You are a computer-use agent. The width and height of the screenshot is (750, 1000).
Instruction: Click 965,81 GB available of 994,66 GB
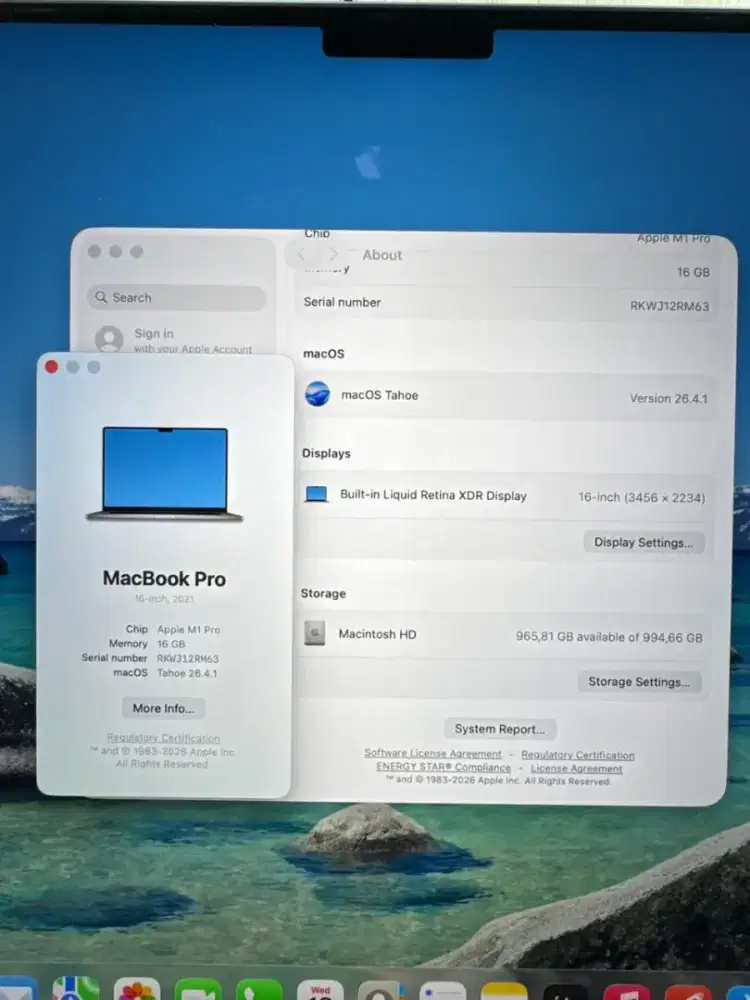pos(609,636)
